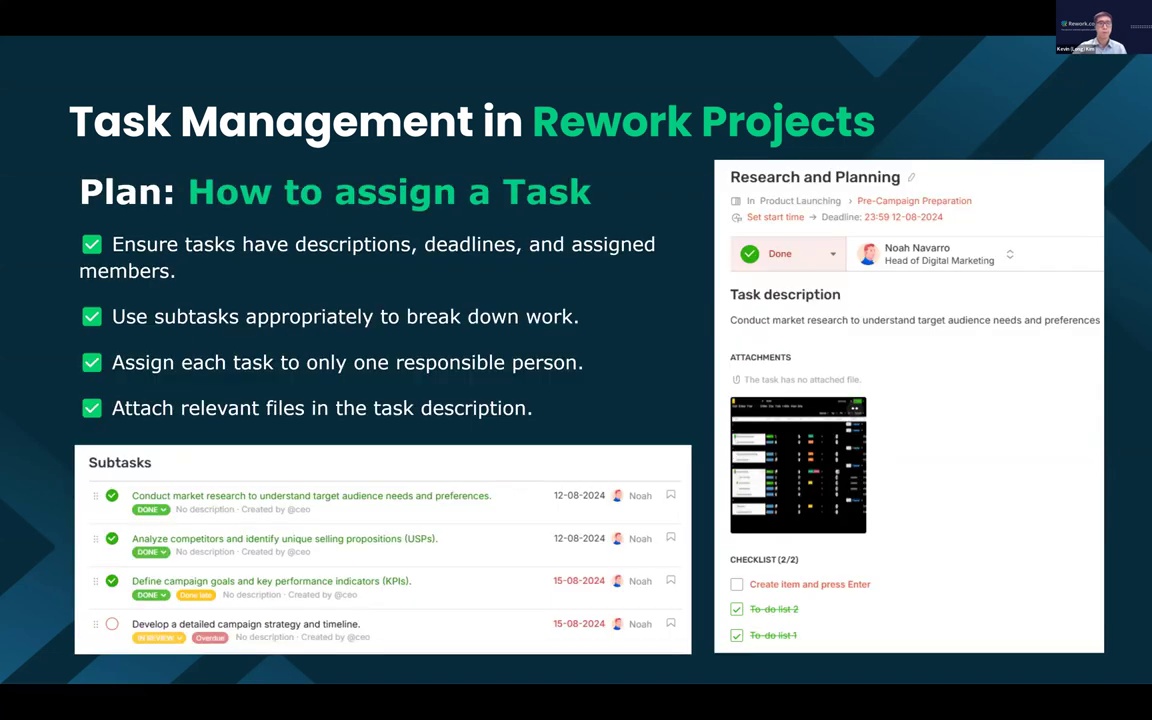Mark Develop a detailed campaign strategy complete
This screenshot has width=1152, height=720.
tap(112, 624)
